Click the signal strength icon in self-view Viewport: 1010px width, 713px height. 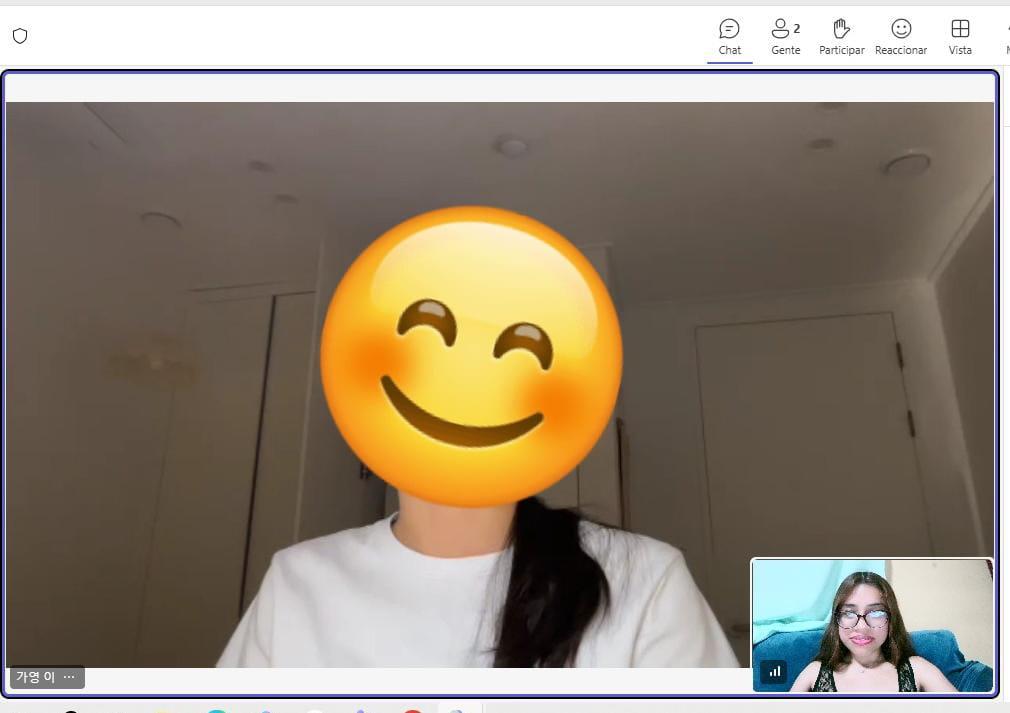774,672
